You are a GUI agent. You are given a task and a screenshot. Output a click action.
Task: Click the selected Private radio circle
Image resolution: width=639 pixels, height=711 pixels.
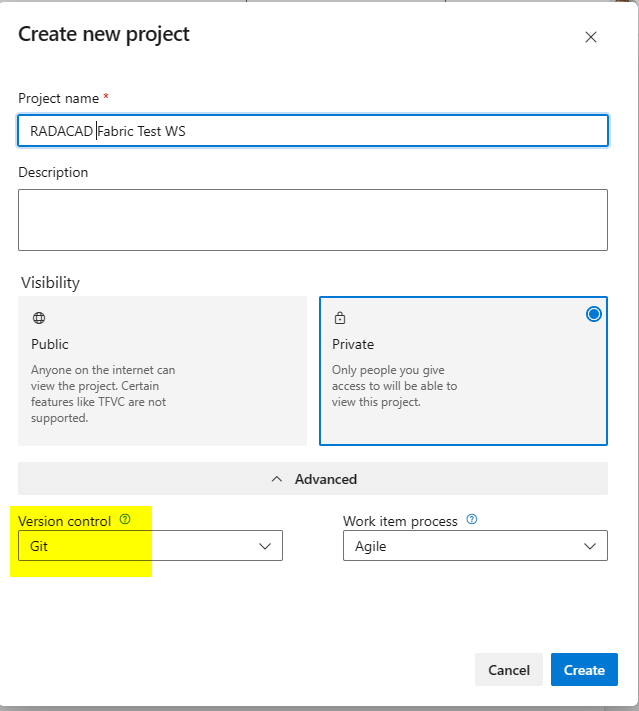click(594, 314)
